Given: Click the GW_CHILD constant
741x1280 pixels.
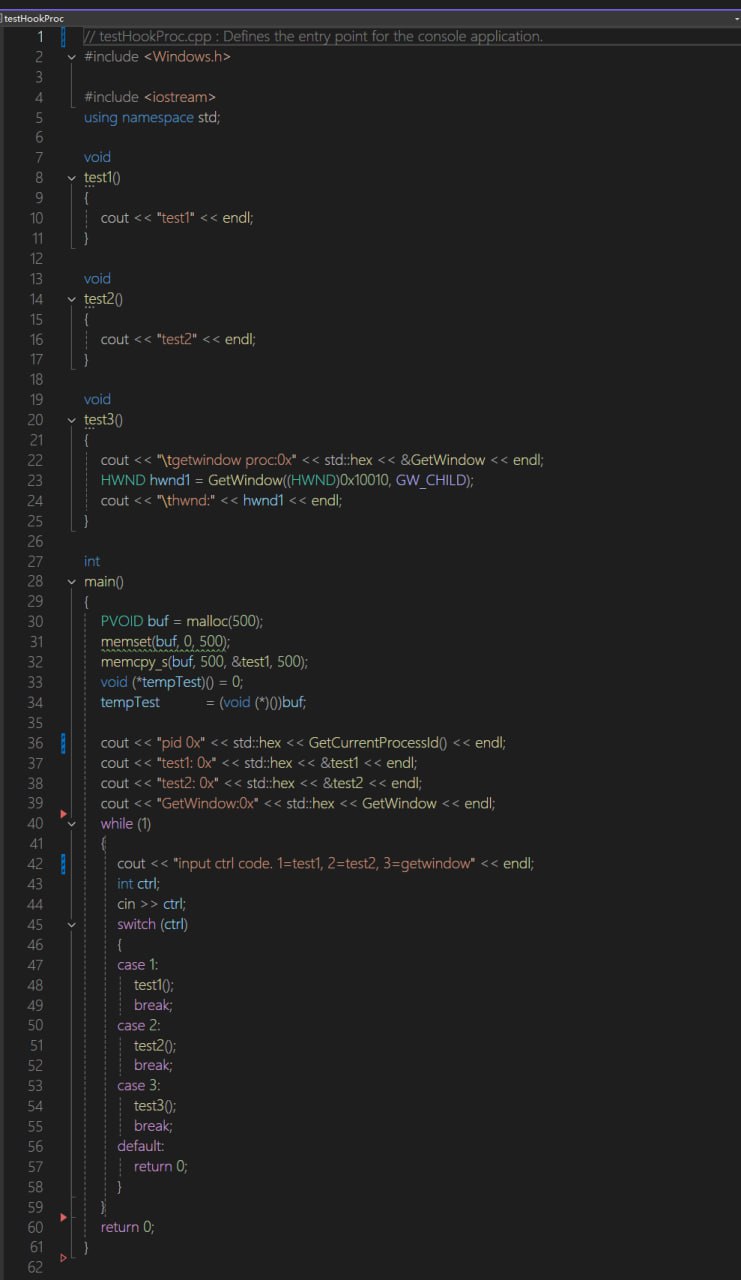Looking at the screenshot, I should click(433, 480).
